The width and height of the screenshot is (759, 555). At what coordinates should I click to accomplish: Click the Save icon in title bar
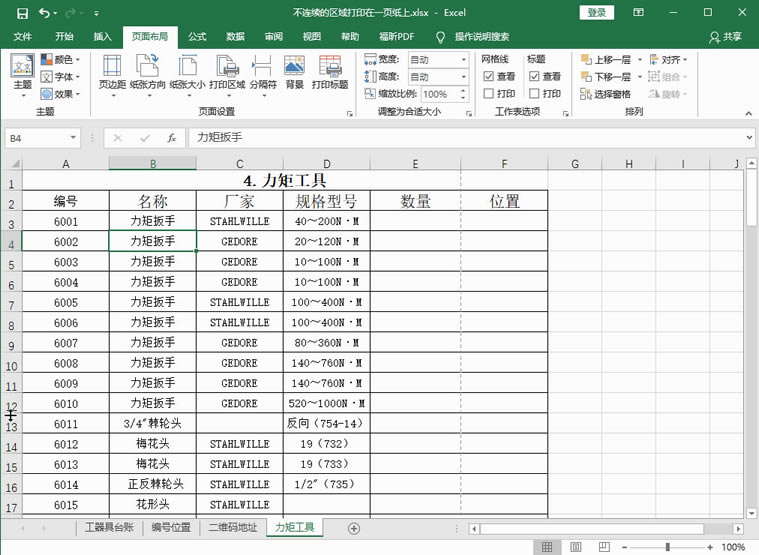[x=22, y=13]
